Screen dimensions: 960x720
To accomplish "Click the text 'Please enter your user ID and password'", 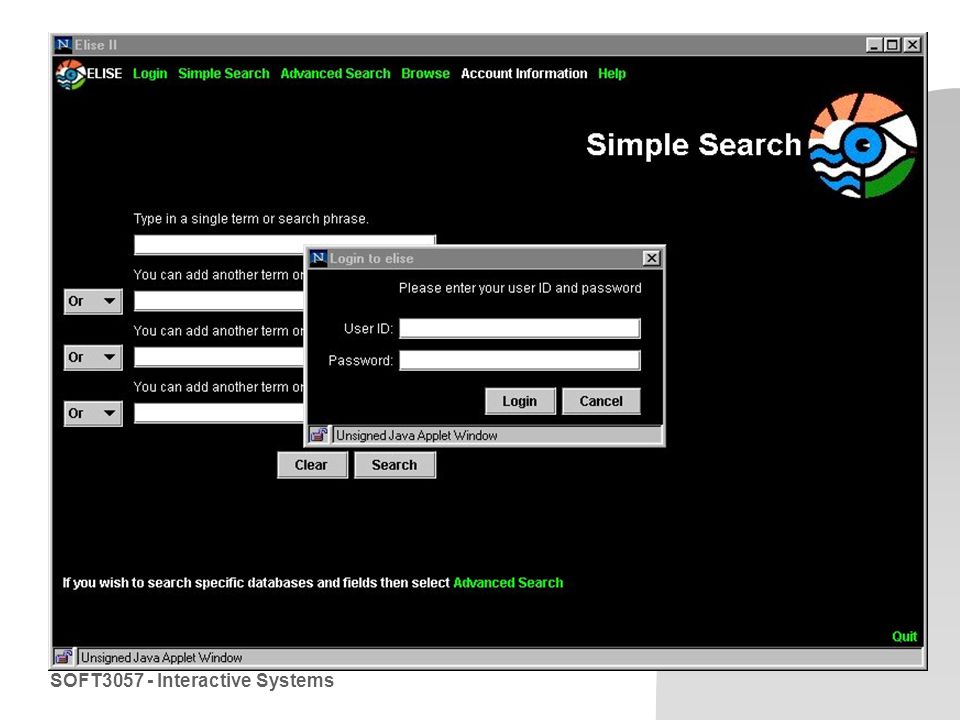I will pos(520,288).
